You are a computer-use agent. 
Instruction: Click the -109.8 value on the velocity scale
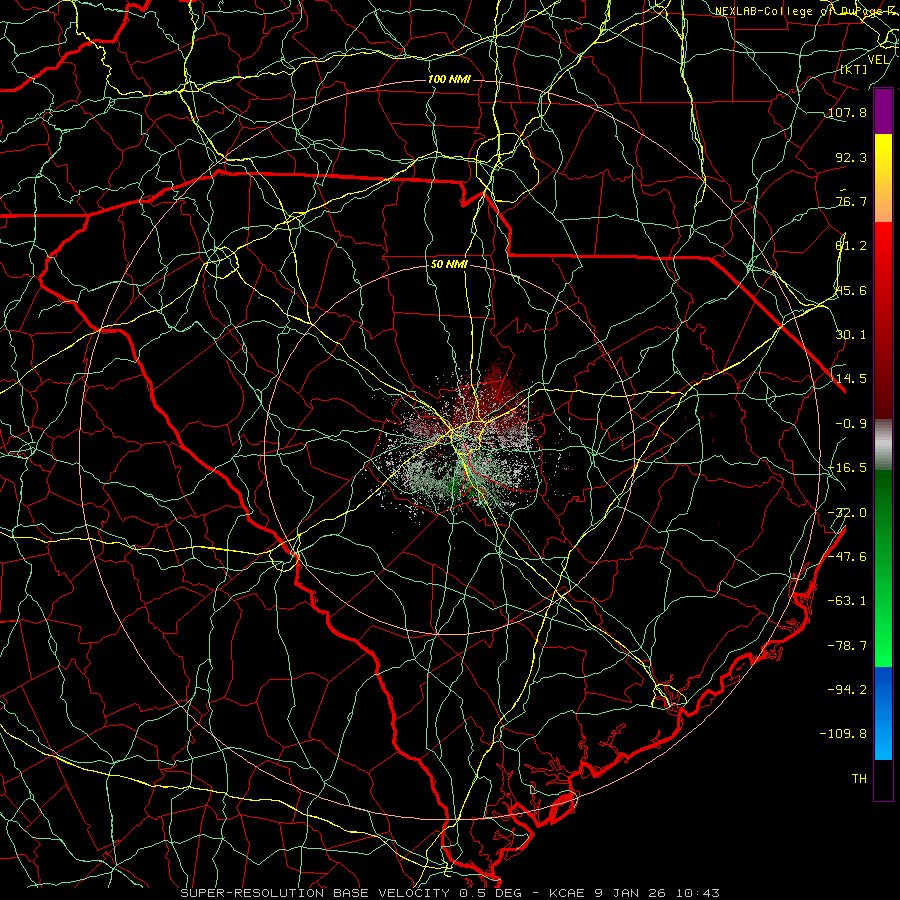[x=843, y=734]
